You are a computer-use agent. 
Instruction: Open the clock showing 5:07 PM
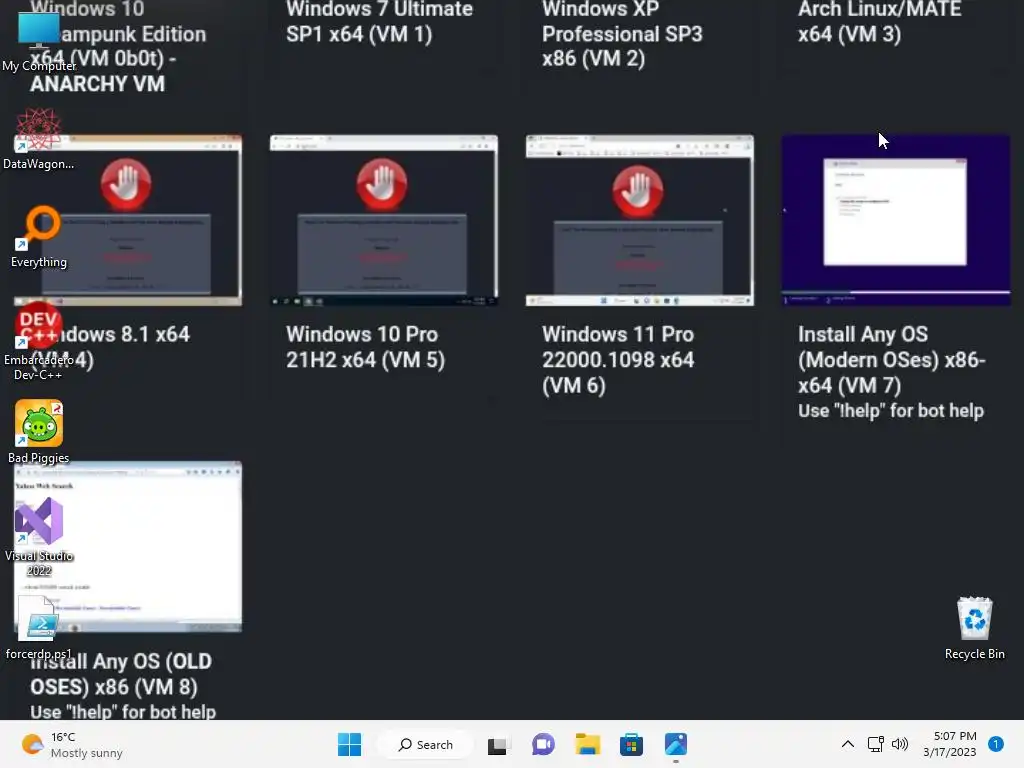(x=950, y=744)
